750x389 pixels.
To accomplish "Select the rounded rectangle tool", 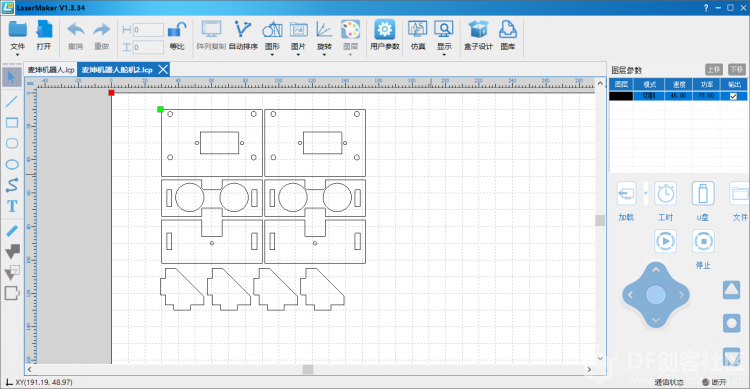I will 12,143.
